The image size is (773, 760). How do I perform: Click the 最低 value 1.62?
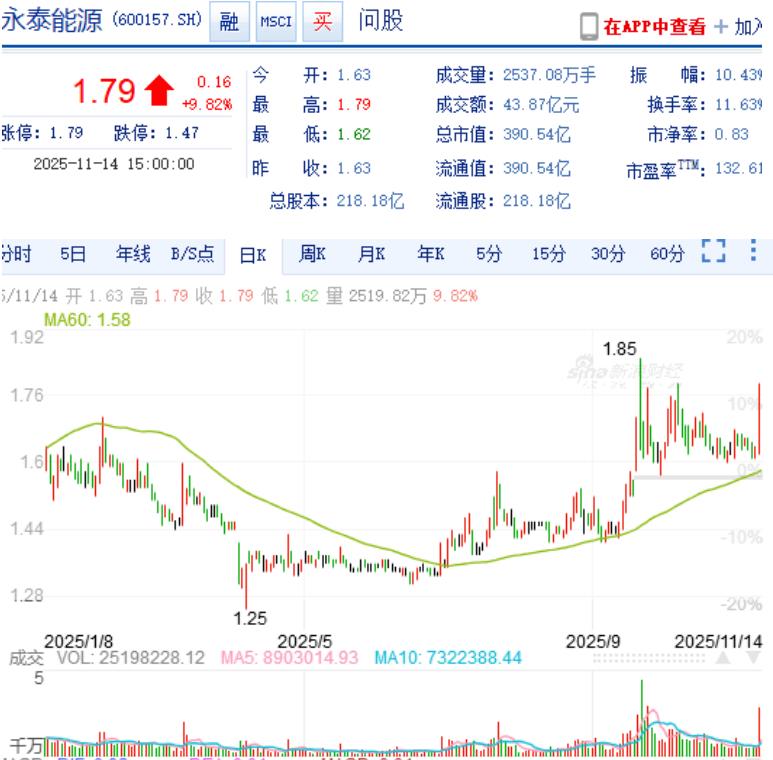point(354,135)
